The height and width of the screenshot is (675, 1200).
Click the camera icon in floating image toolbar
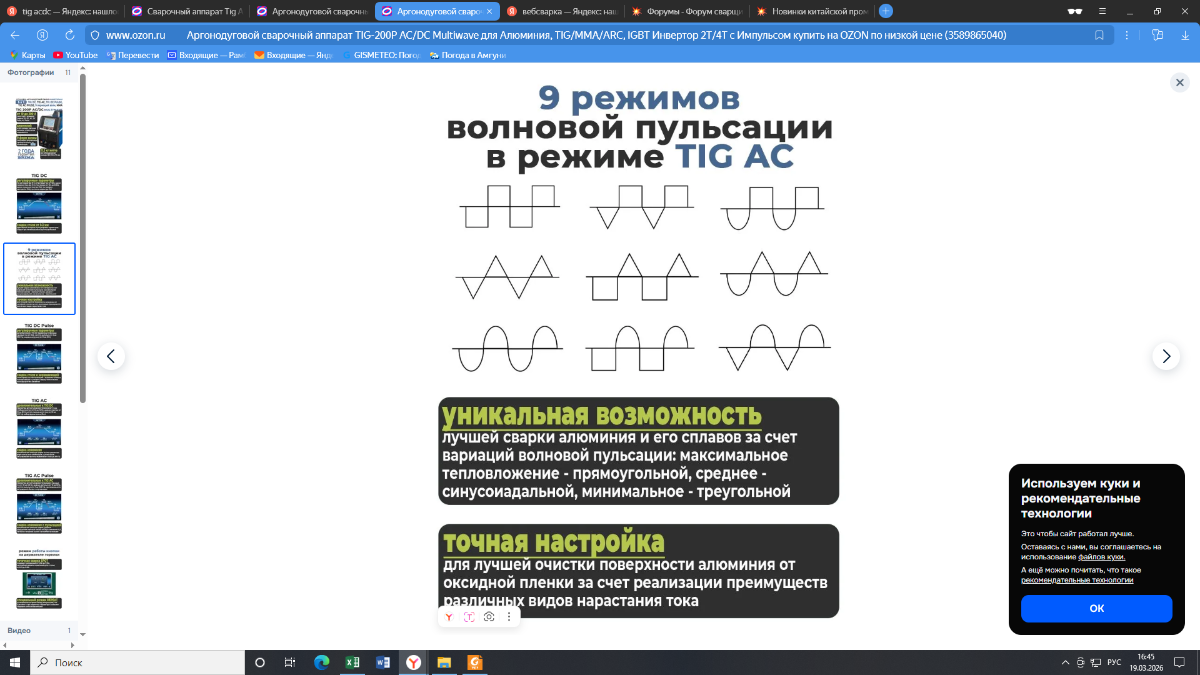tap(489, 617)
